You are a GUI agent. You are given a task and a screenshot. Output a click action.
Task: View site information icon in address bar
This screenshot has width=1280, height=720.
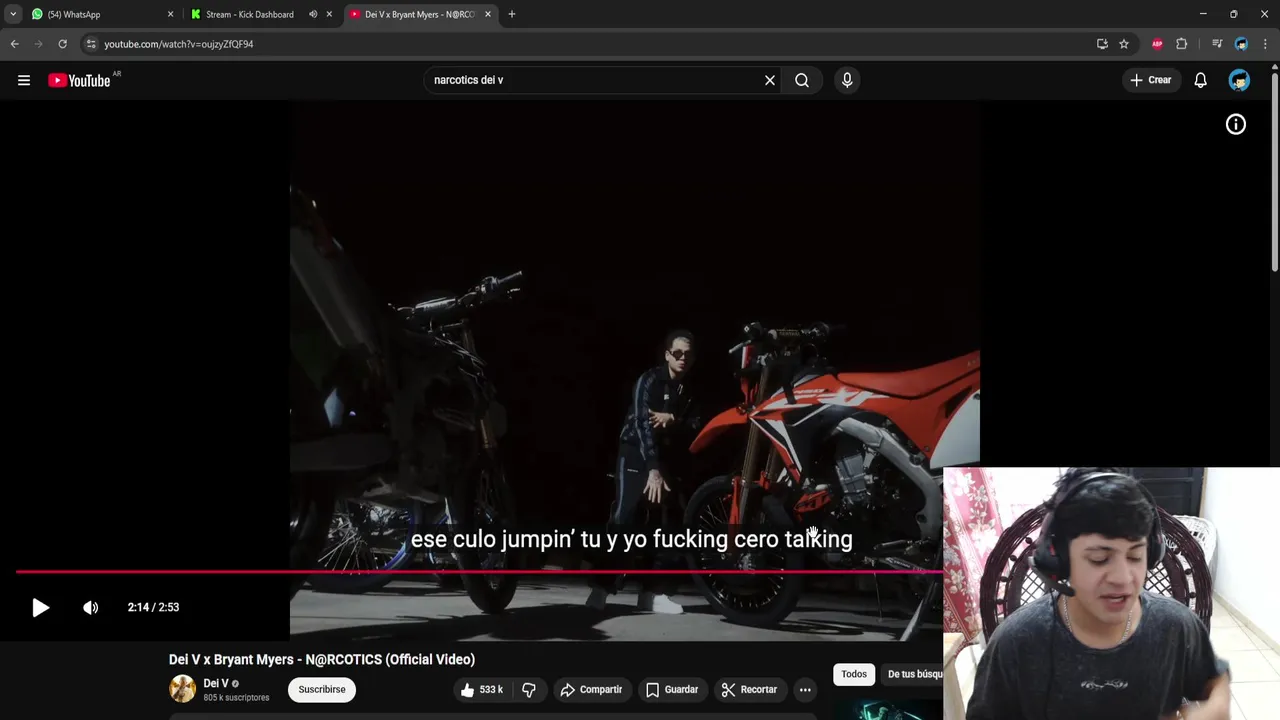pos(91,44)
